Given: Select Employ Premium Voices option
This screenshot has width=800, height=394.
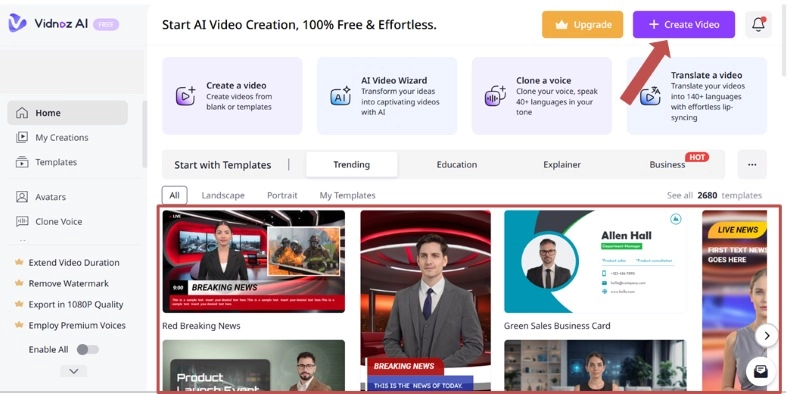Looking at the screenshot, I should (77, 325).
